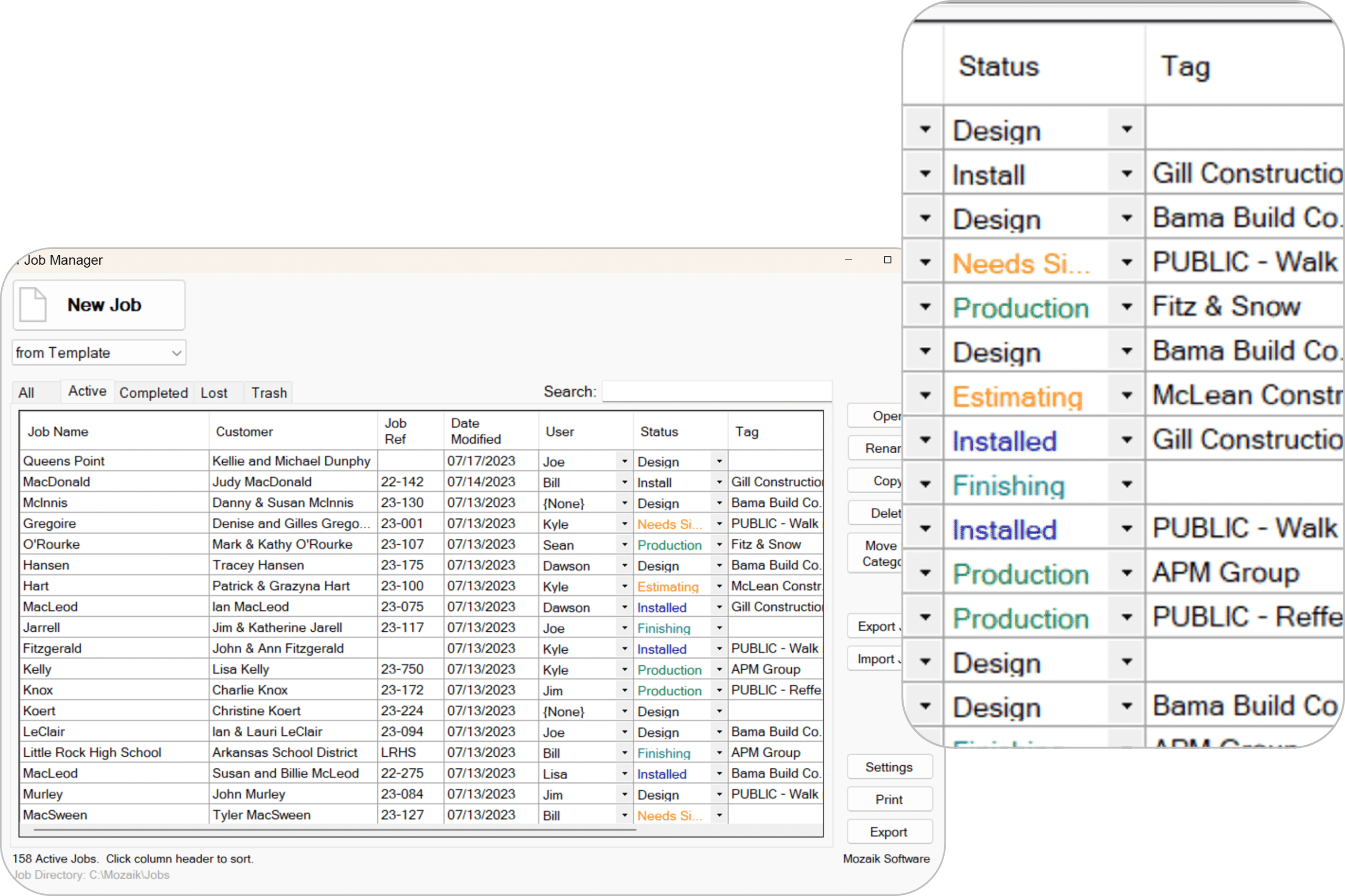Open the User dropdown for Little Rock High School
The height and width of the screenshot is (896, 1345).
click(624, 753)
